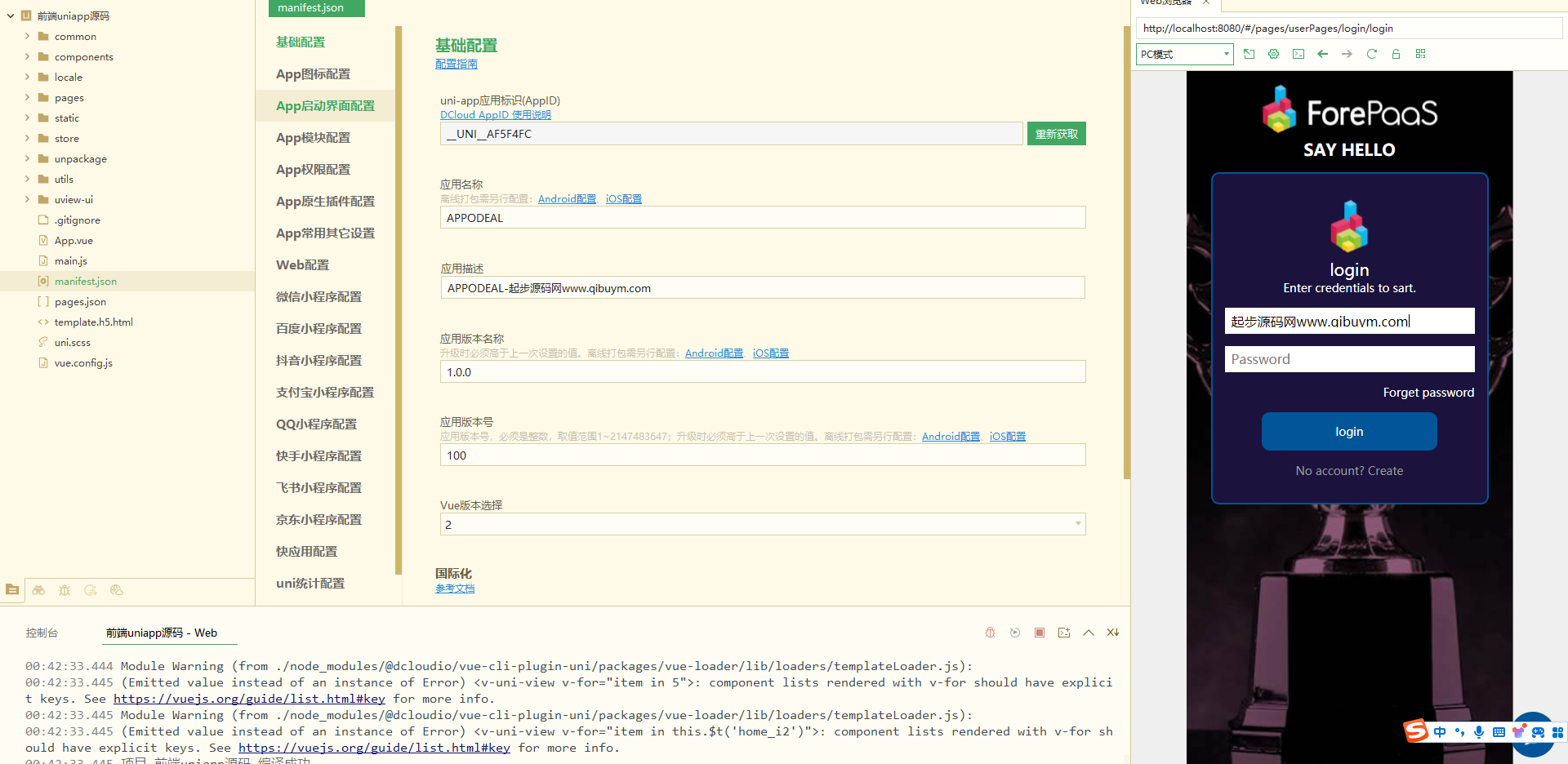The height and width of the screenshot is (764, 1568).
Task: Open the DCloud AppID 使用说明 link
Action: point(495,115)
